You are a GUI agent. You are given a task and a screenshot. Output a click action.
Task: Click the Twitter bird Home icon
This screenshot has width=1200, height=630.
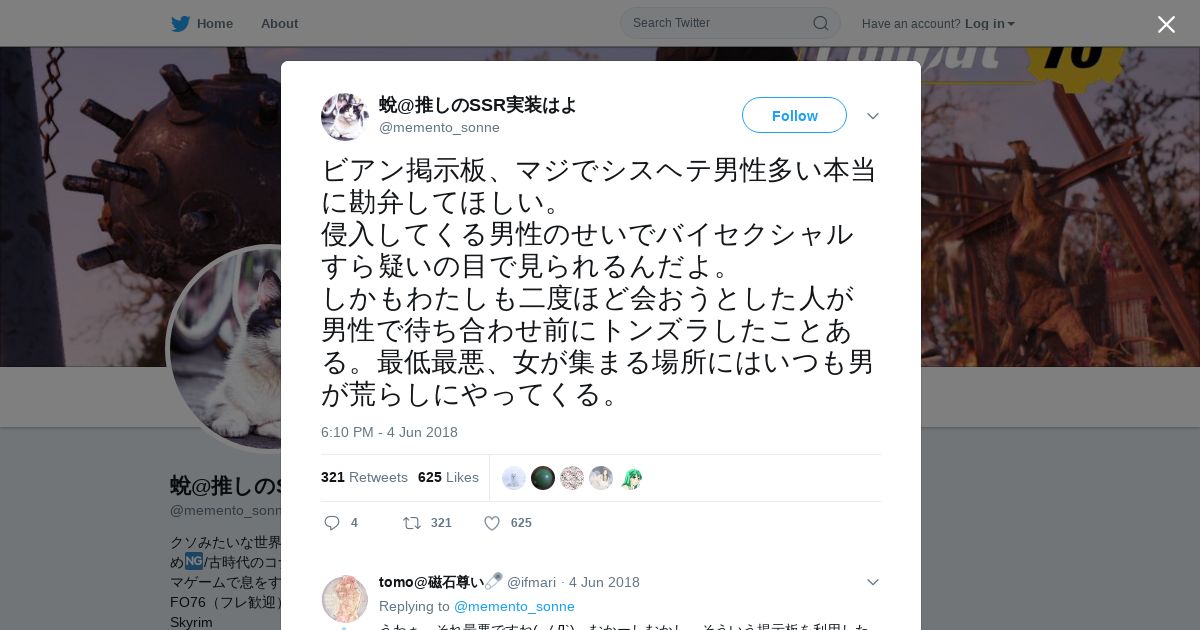180,24
